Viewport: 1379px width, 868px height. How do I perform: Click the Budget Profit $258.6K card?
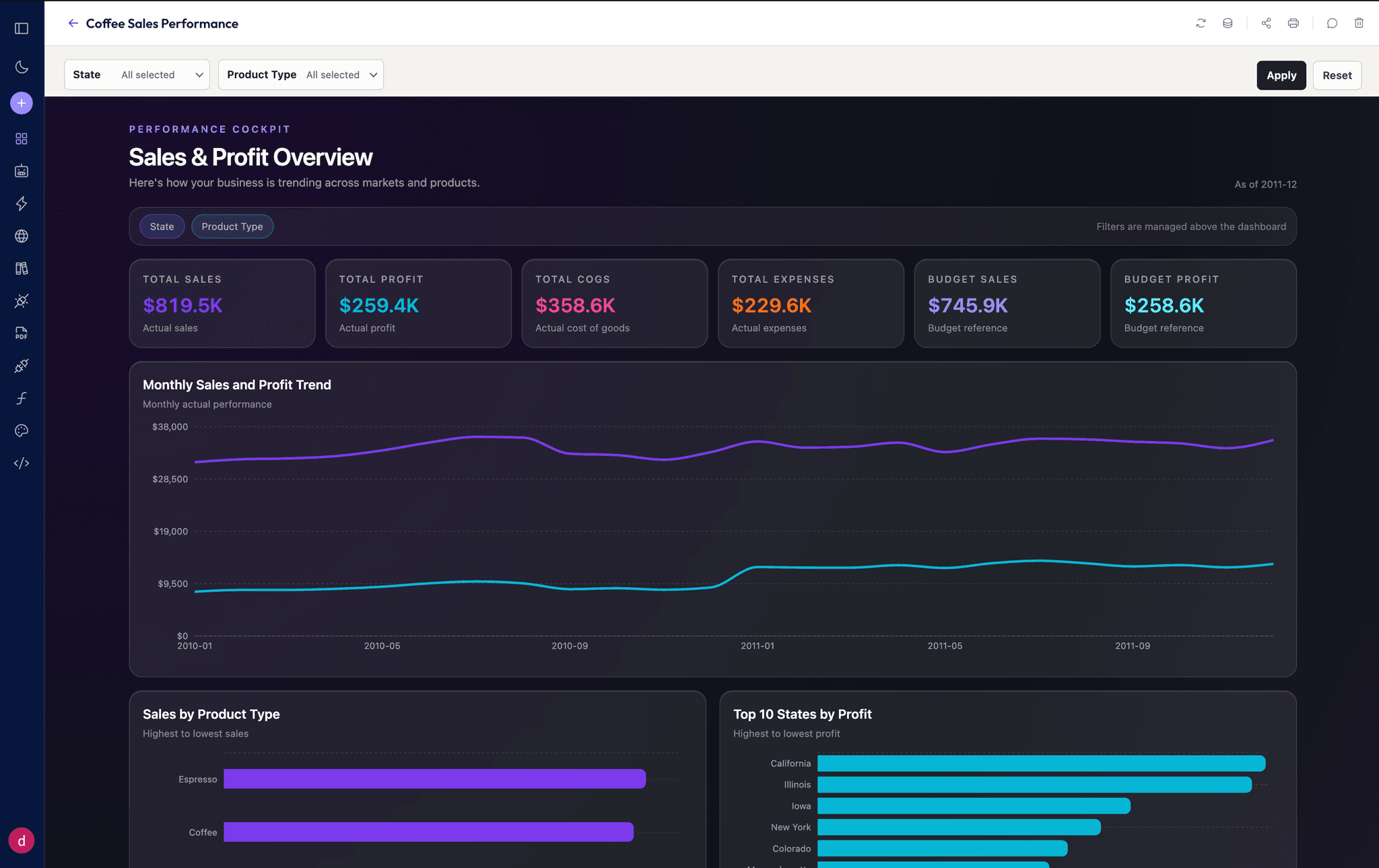1203,304
